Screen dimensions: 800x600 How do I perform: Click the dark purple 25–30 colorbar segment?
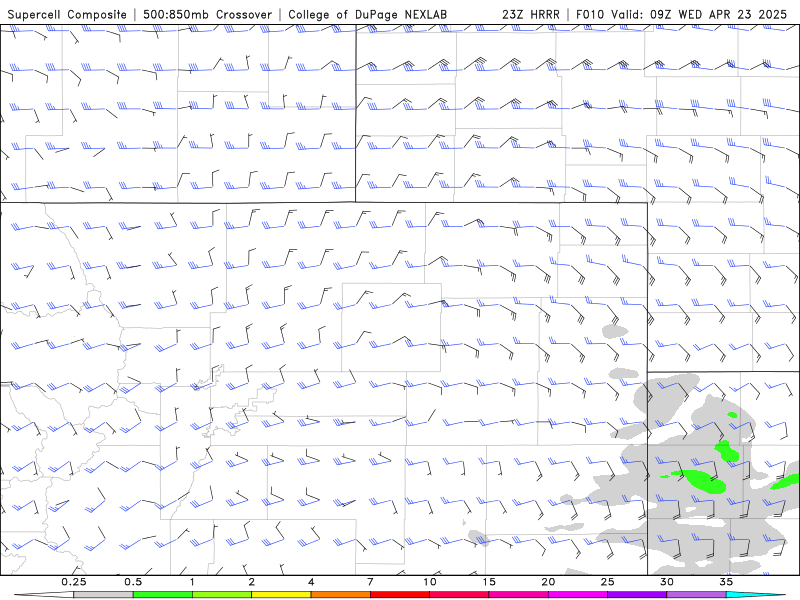(x=637, y=595)
